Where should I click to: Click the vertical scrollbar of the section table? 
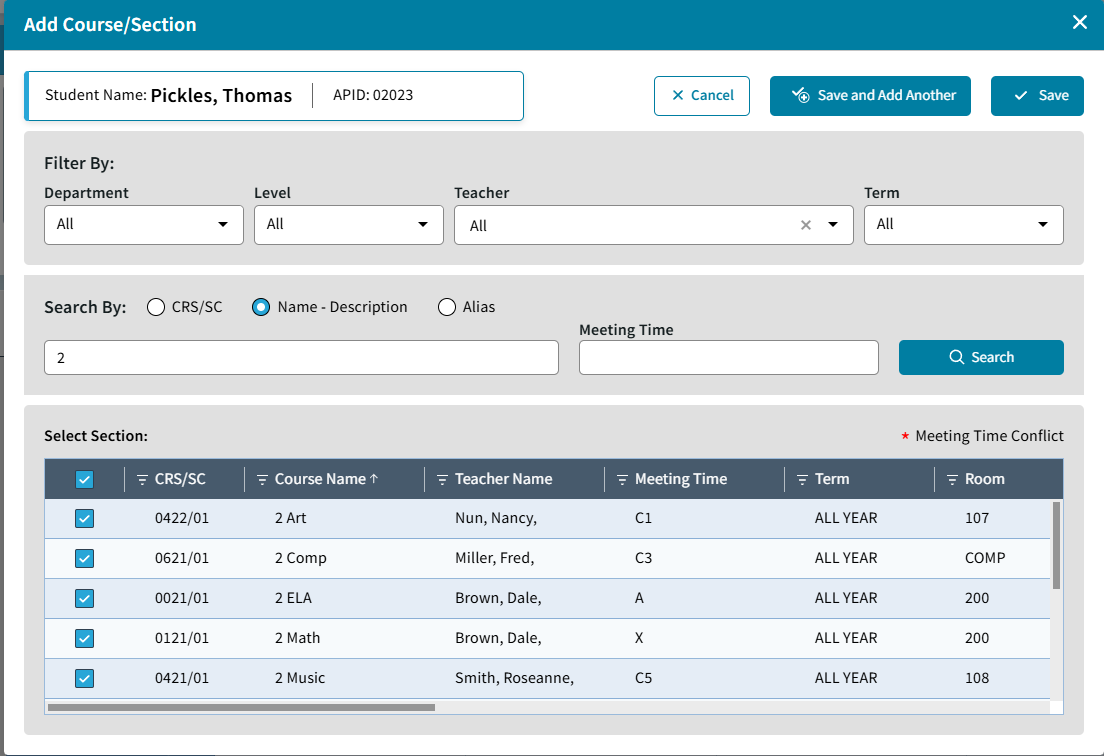(x=1056, y=546)
